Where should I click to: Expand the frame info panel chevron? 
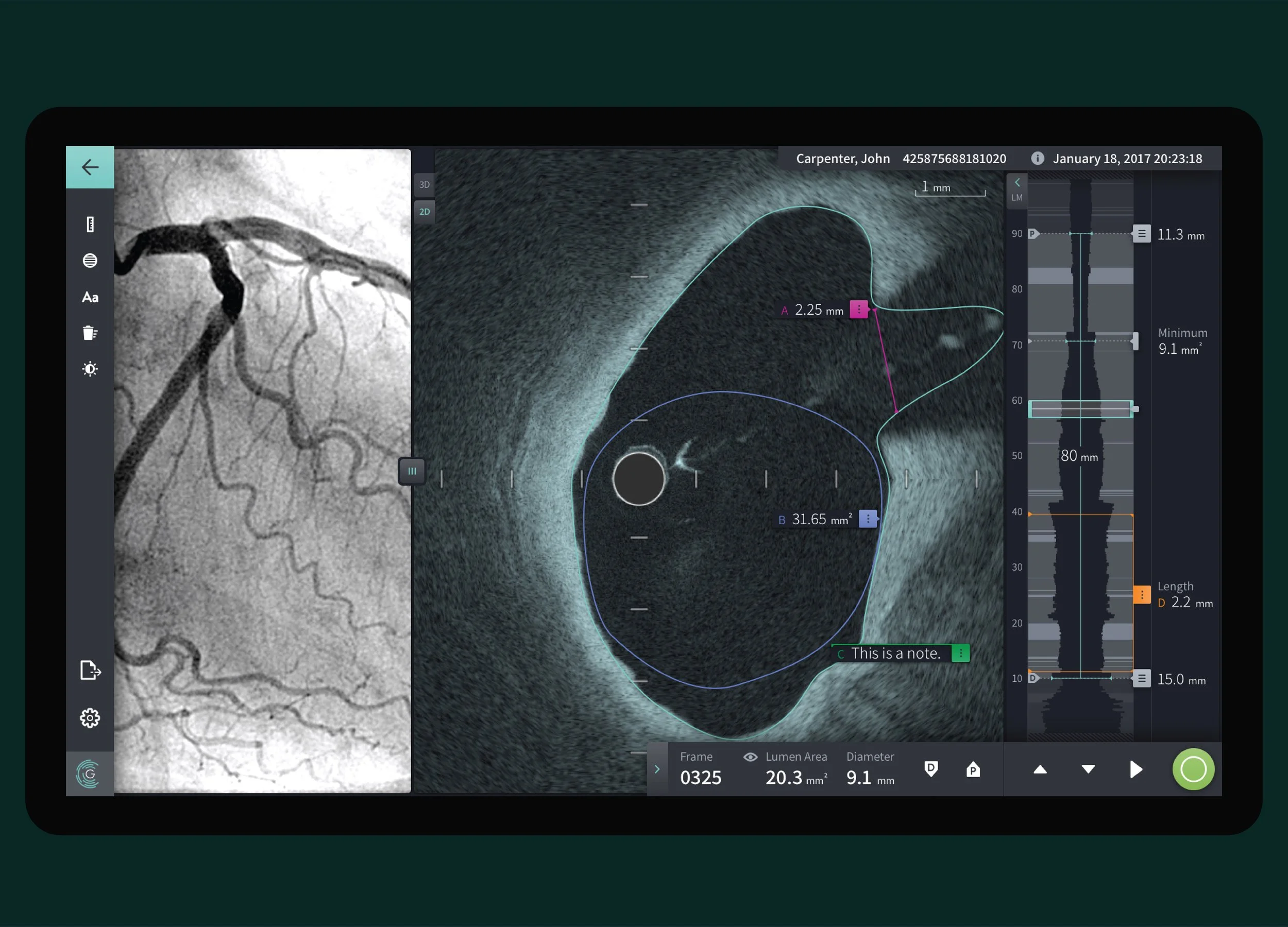pyautogui.click(x=657, y=769)
